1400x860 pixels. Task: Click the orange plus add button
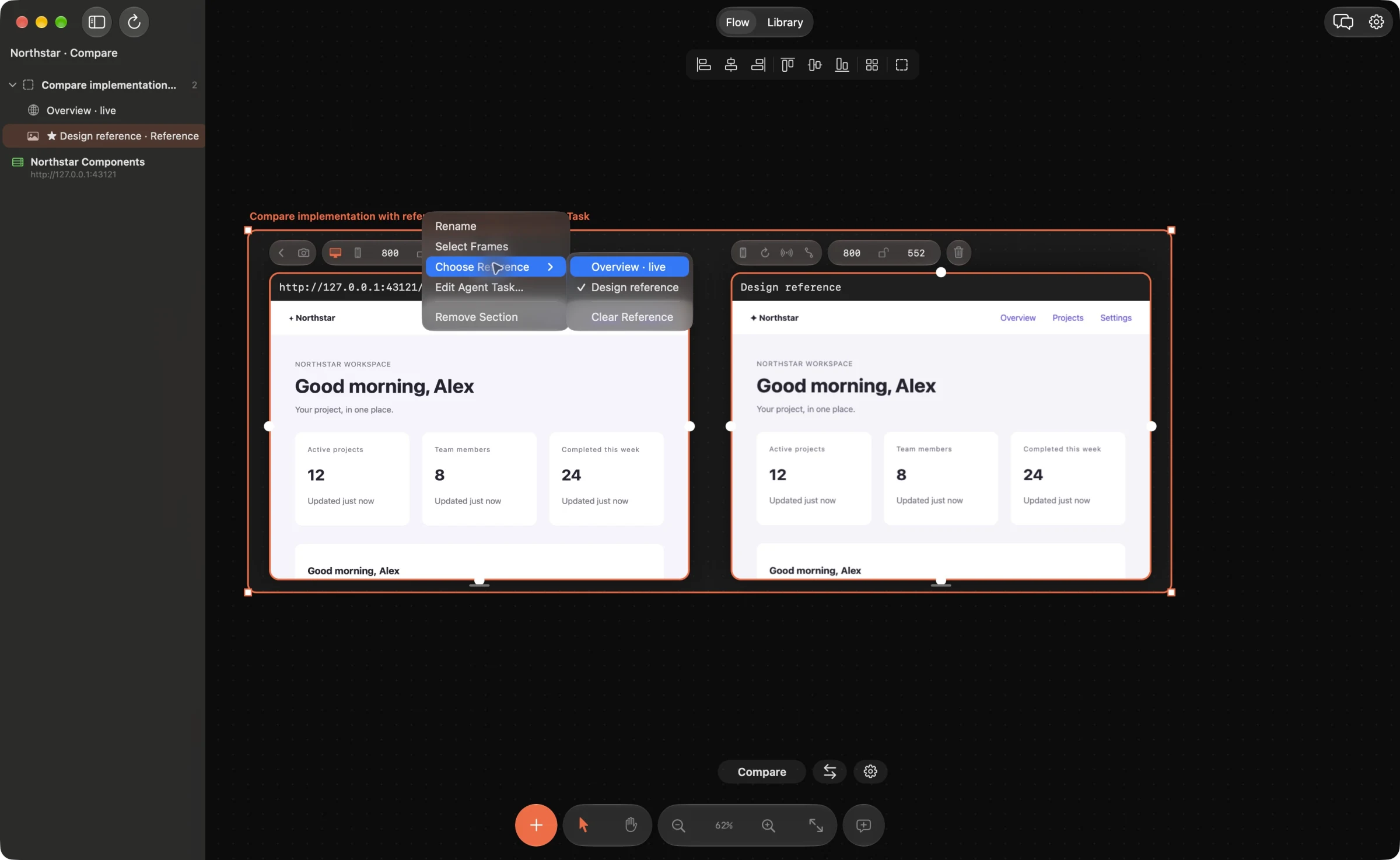pyautogui.click(x=535, y=824)
